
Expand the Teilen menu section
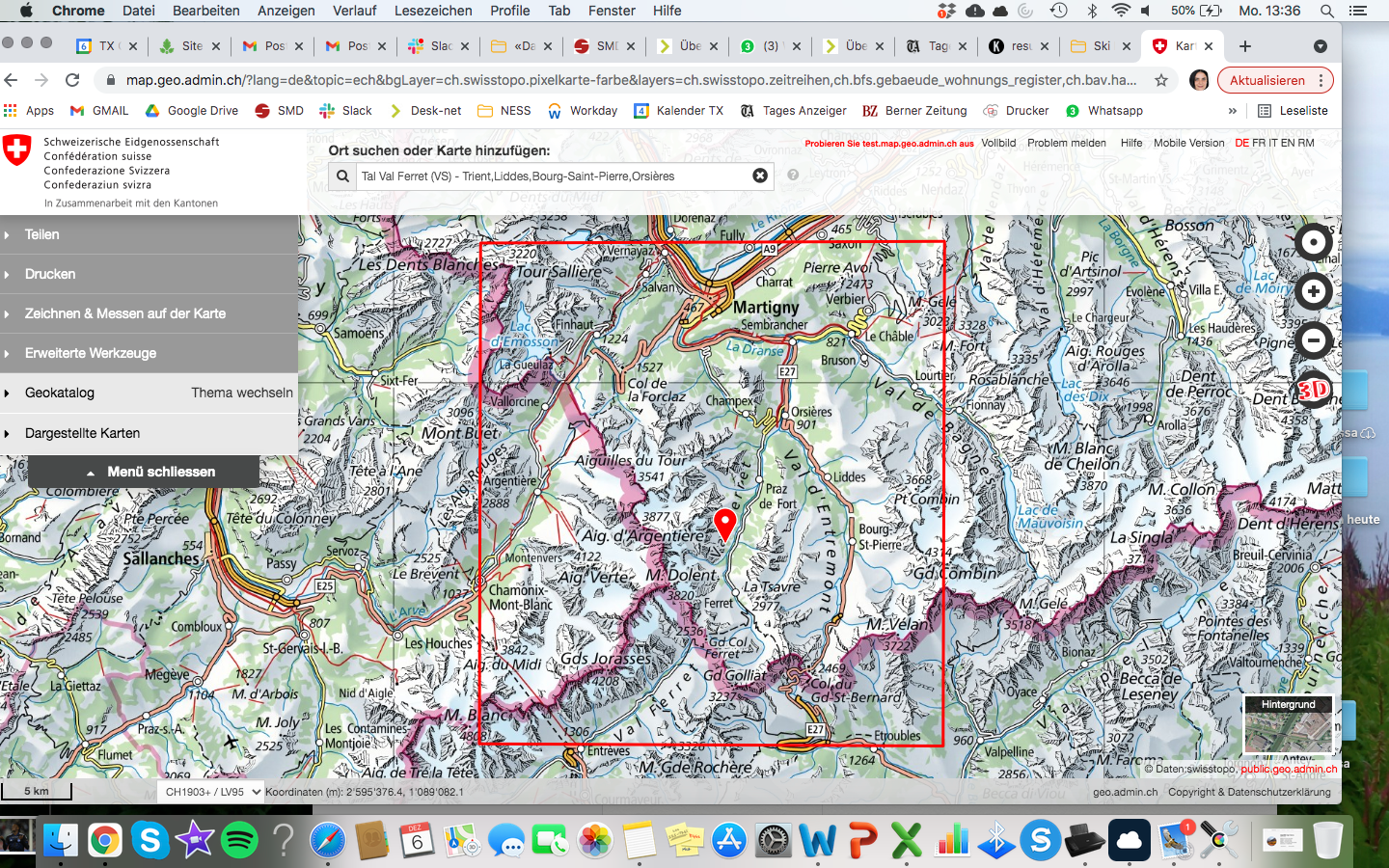click(42, 234)
